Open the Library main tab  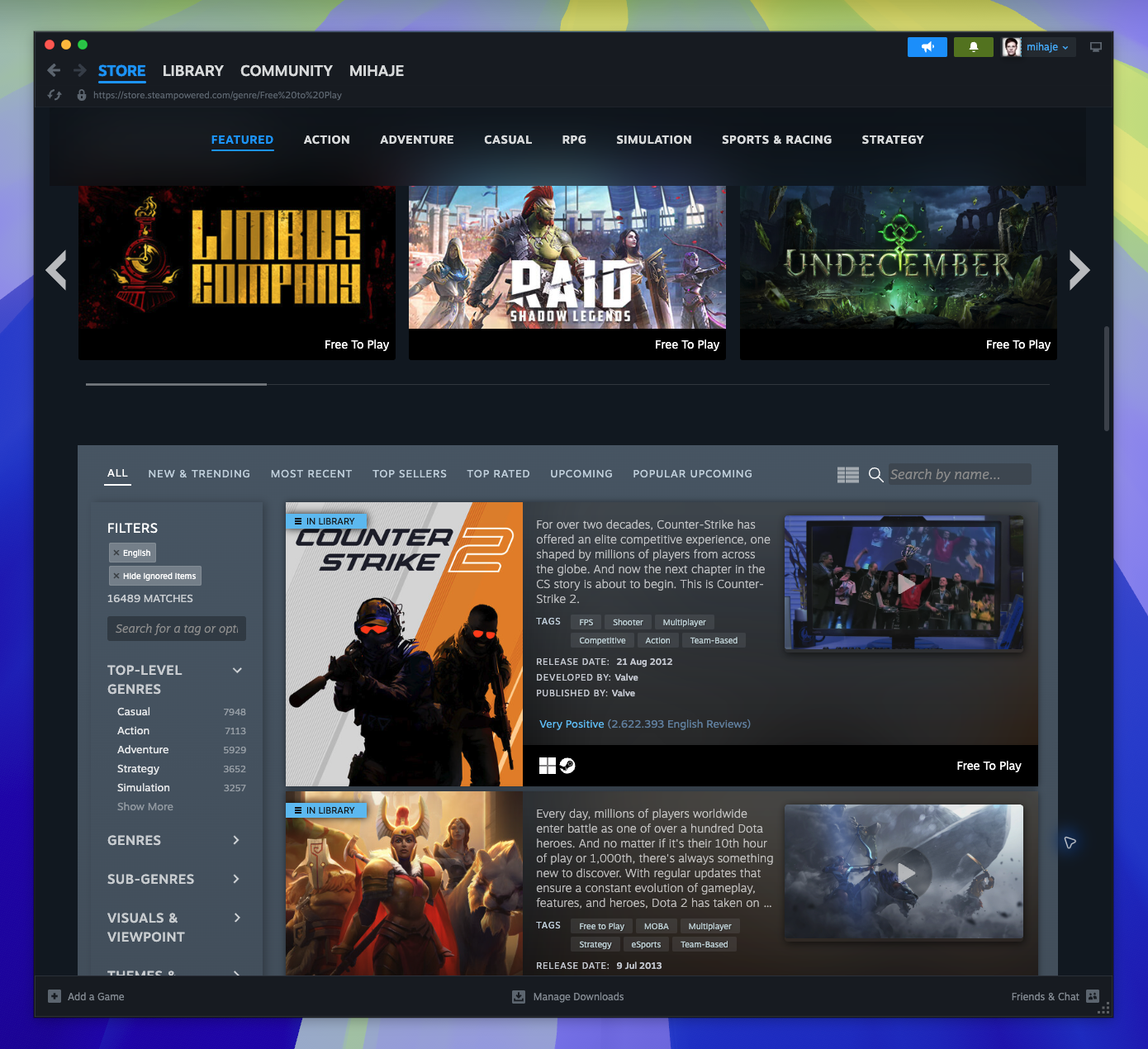pyautogui.click(x=192, y=71)
